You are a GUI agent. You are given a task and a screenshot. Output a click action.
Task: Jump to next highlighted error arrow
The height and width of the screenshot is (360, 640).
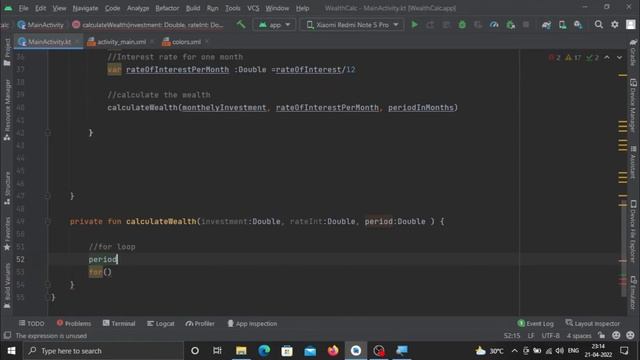620,58
